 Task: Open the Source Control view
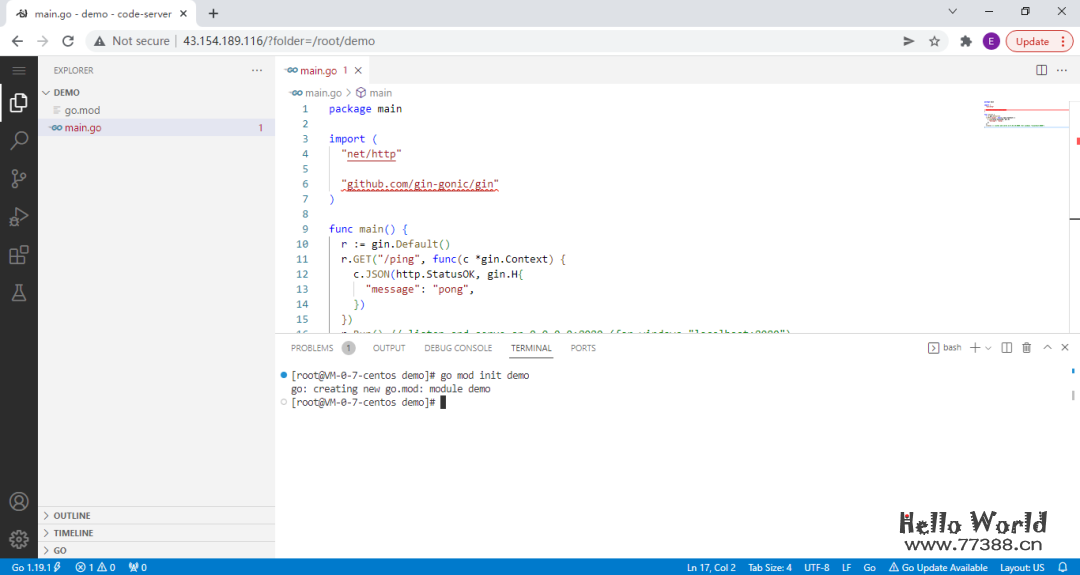pos(19,179)
